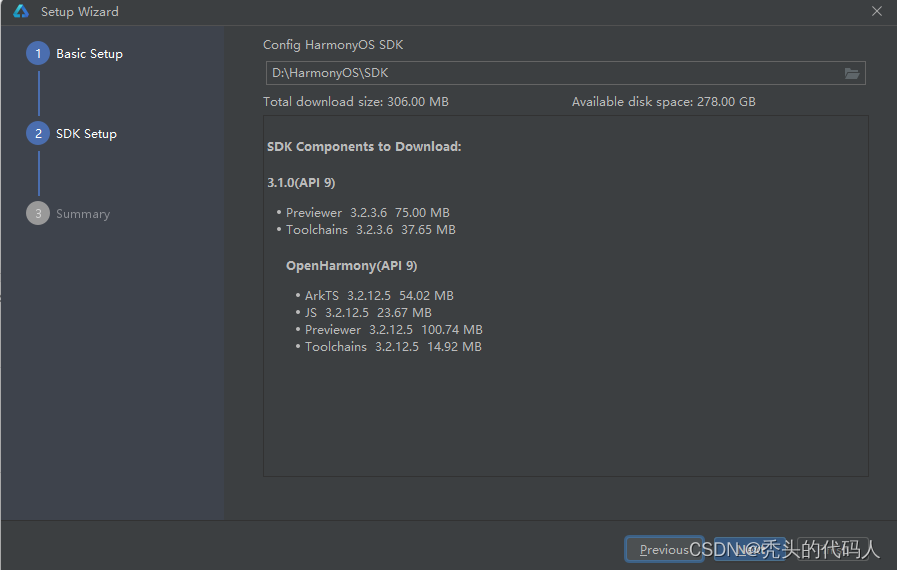Click the Previewer 3.2.3.6 75.00 MB entry
Viewport: 897px width, 570px height.
click(367, 213)
